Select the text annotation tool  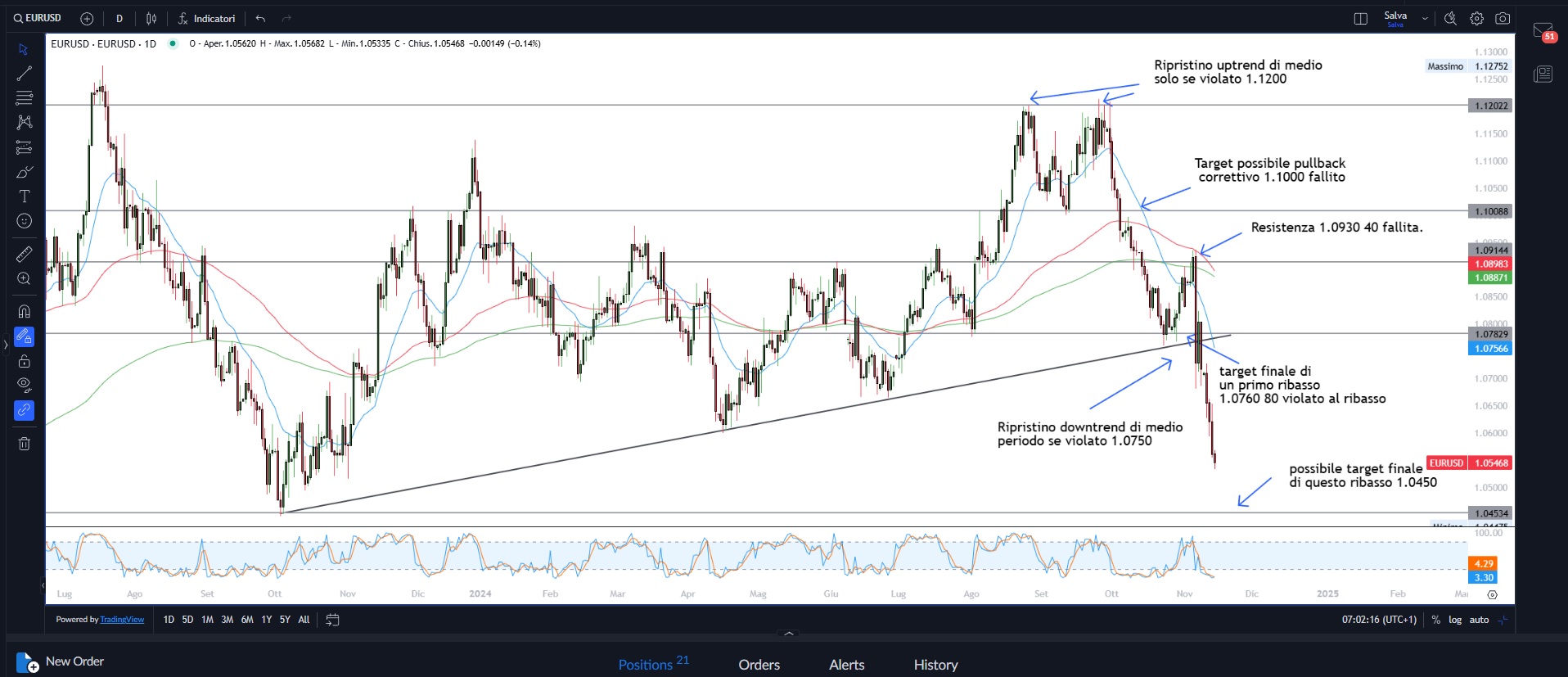[24, 196]
